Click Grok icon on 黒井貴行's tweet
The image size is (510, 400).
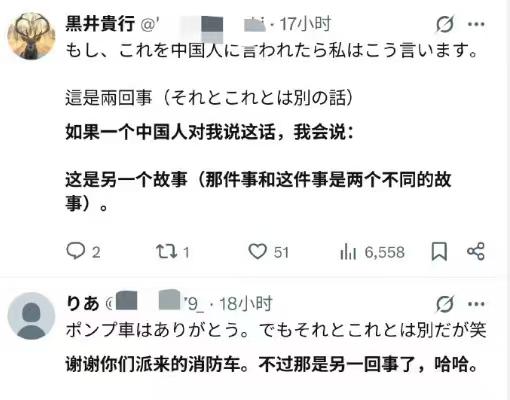(x=445, y=24)
